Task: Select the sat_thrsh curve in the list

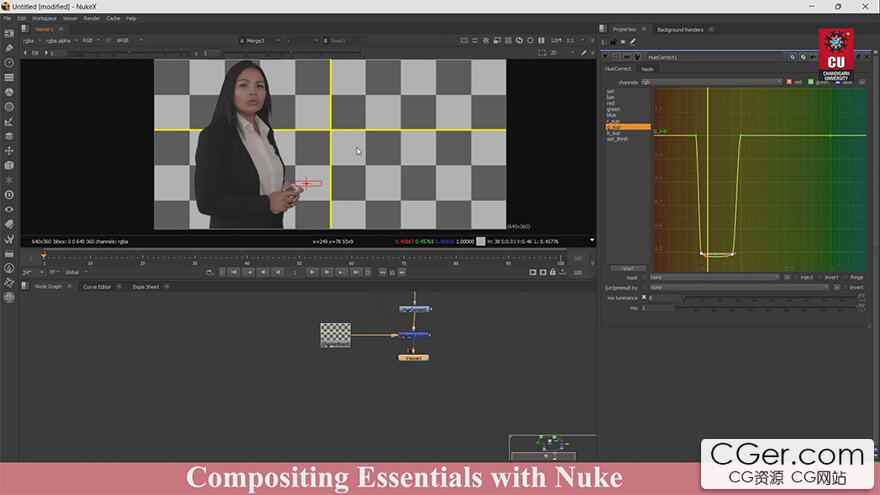Action: 617,139
